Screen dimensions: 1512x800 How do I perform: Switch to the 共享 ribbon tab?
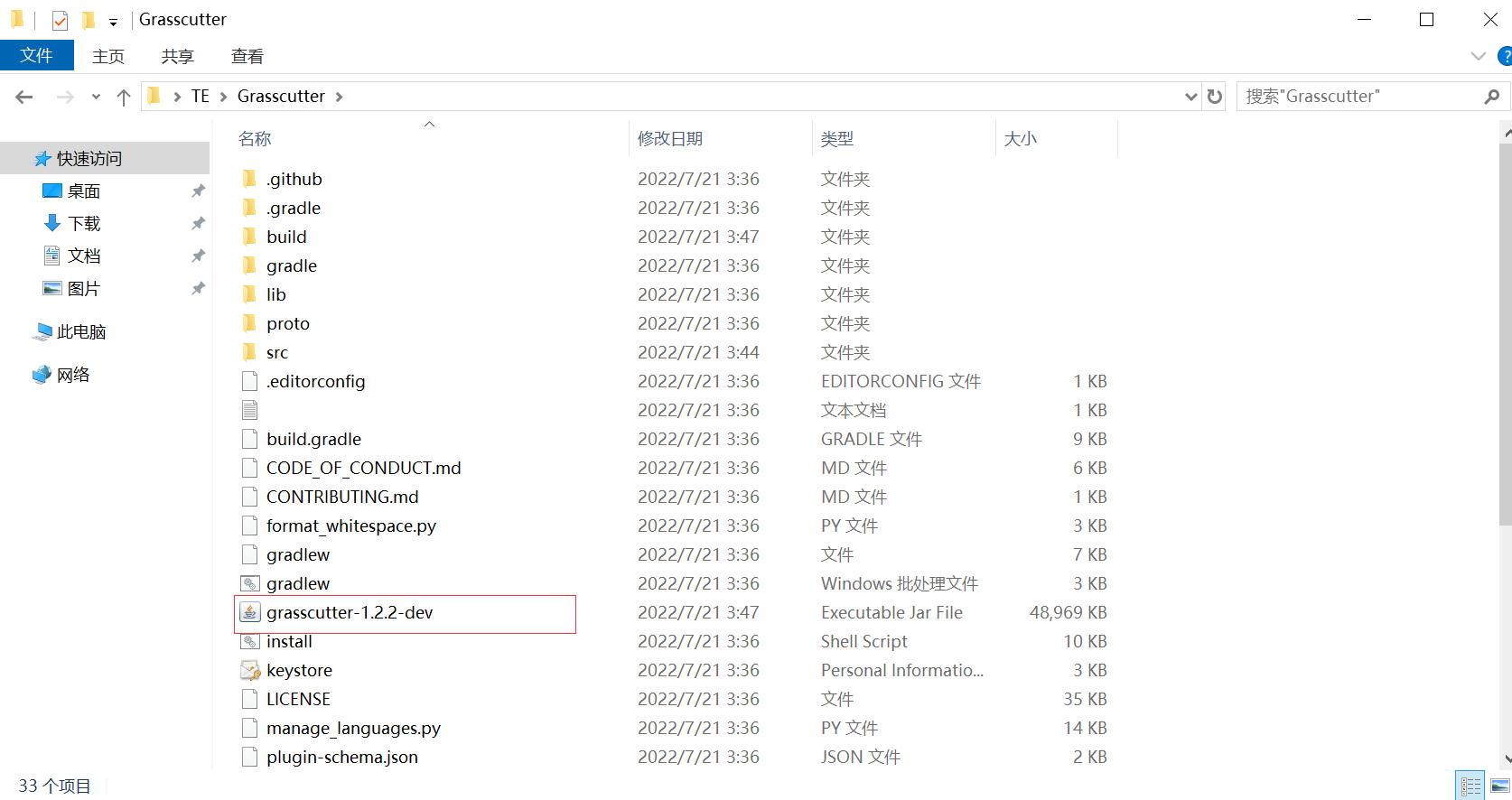pos(178,56)
